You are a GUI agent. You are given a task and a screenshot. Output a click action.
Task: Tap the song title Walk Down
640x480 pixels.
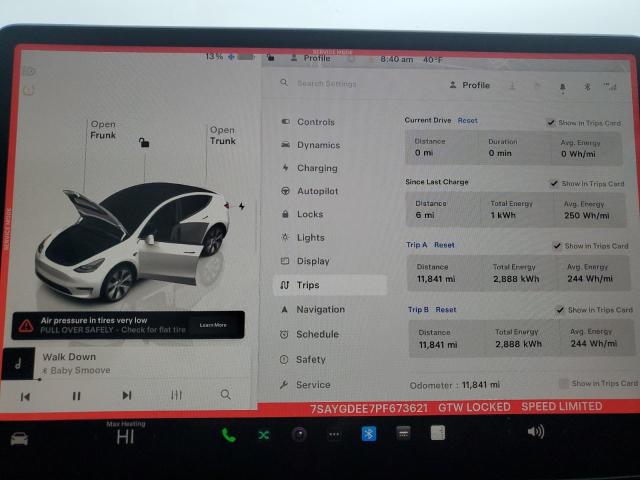coord(69,357)
